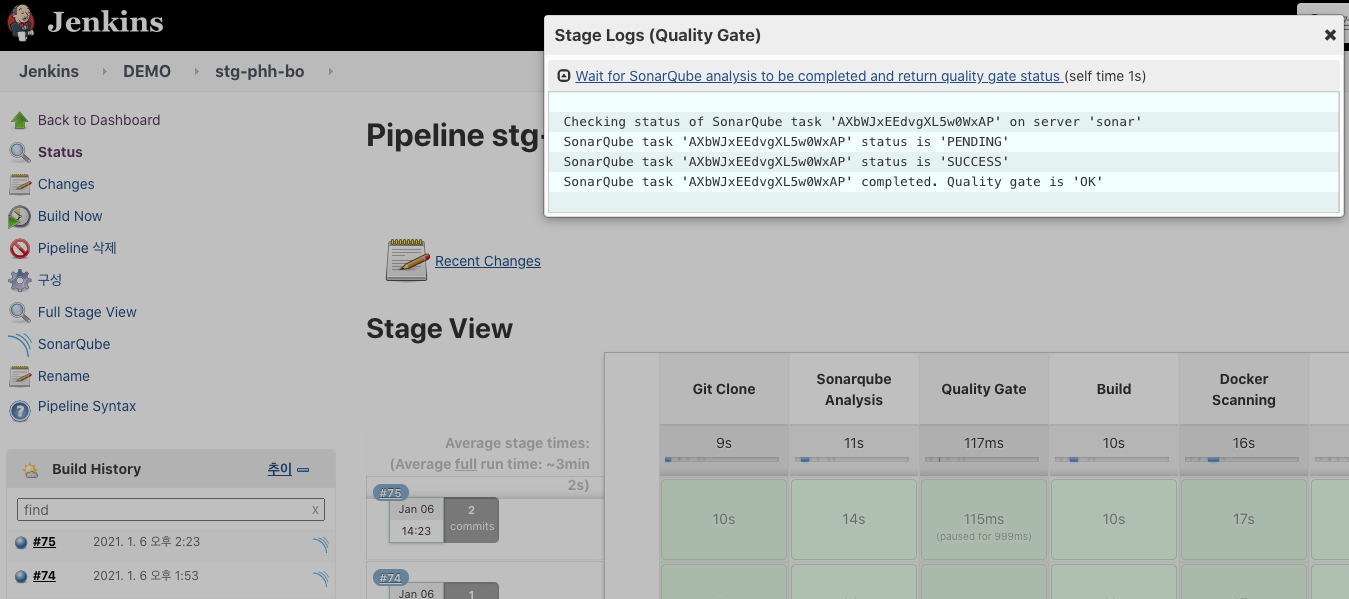The width and height of the screenshot is (1349, 599).
Task: Click the Build History heading
Action: pyautogui.click(x=96, y=469)
